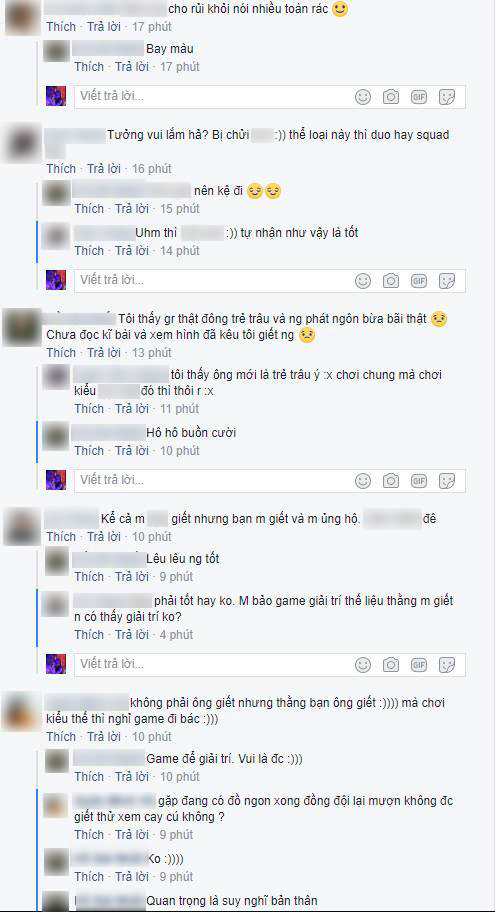The width and height of the screenshot is (495, 912).
Task: Open GIF picker in second reply box
Action: pos(419,281)
